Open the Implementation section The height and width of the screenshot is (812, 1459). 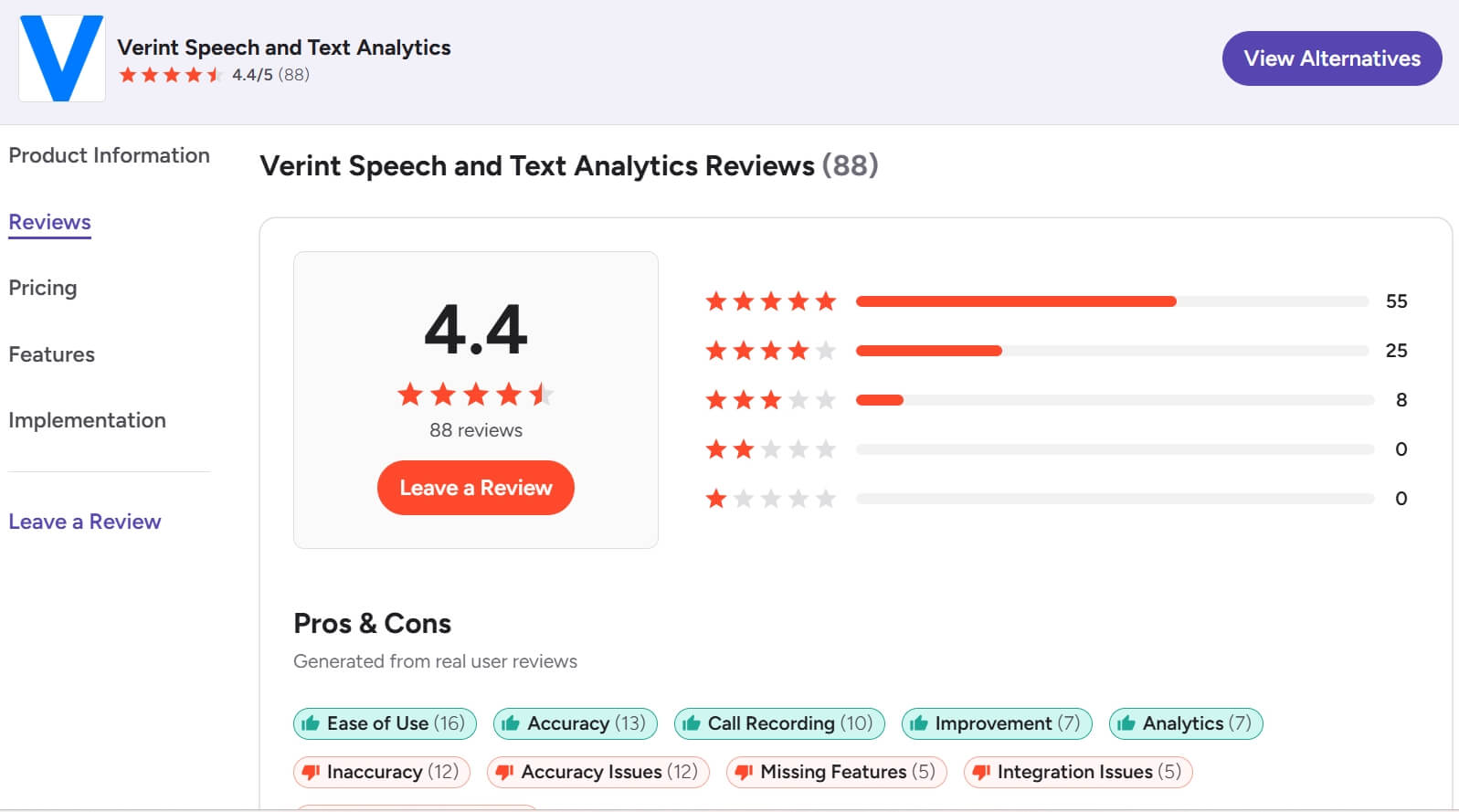click(88, 420)
